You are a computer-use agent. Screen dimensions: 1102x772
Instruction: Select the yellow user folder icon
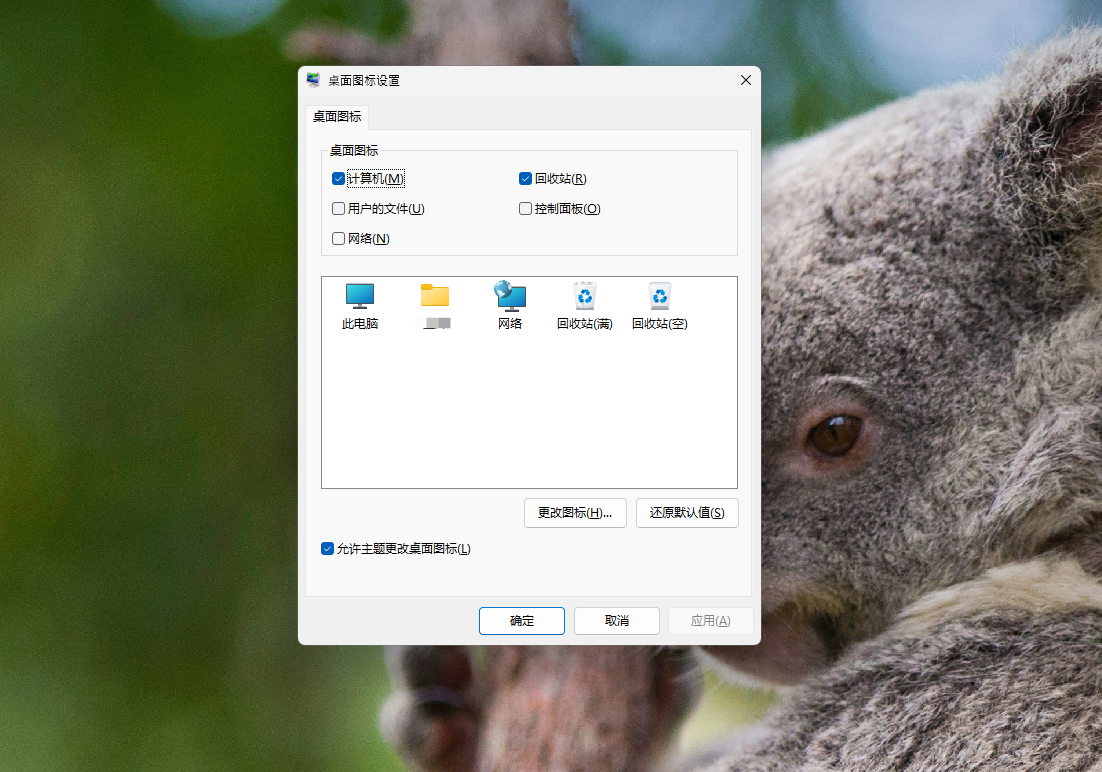point(435,297)
